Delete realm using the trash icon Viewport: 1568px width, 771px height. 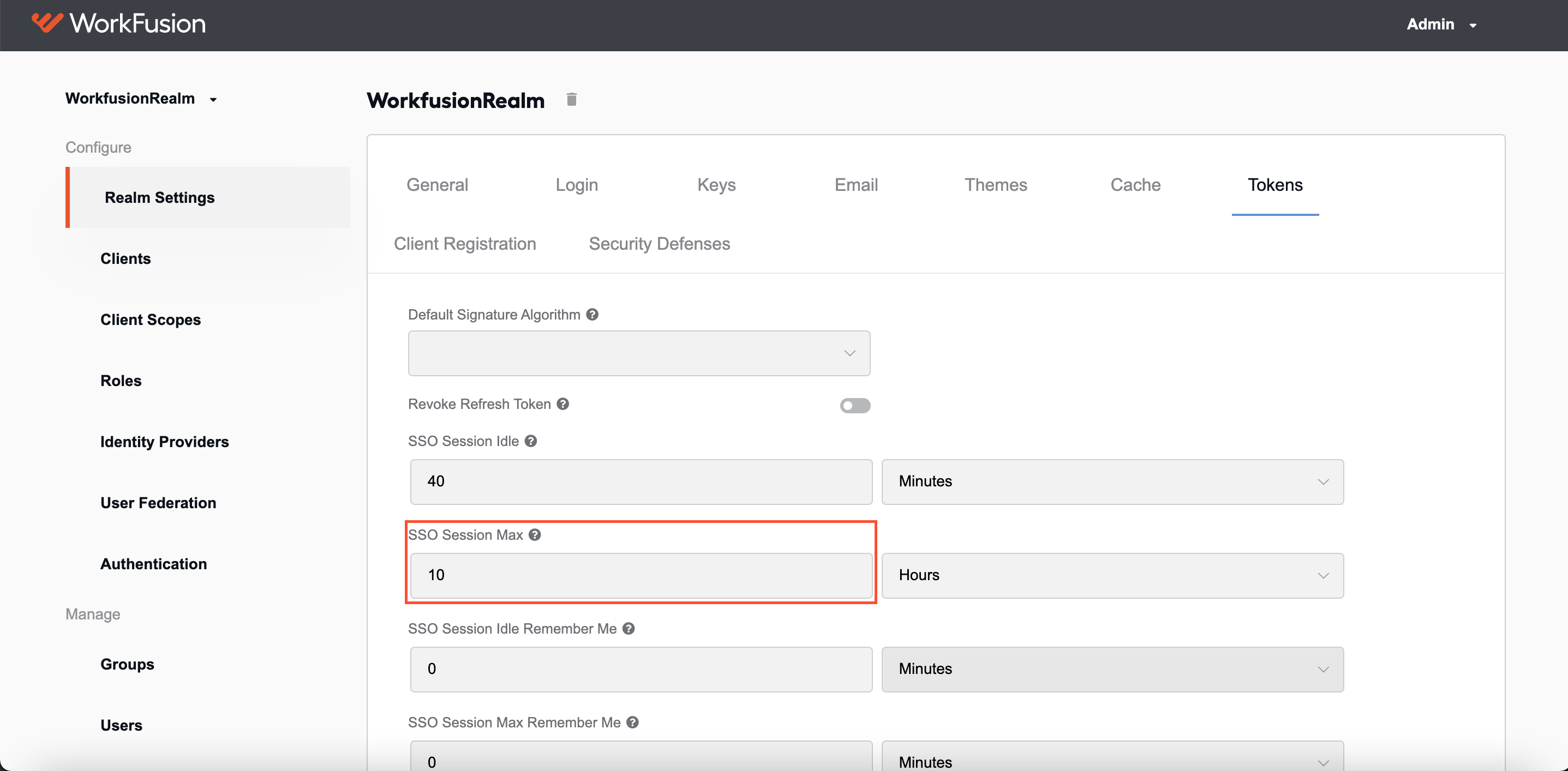click(x=571, y=99)
